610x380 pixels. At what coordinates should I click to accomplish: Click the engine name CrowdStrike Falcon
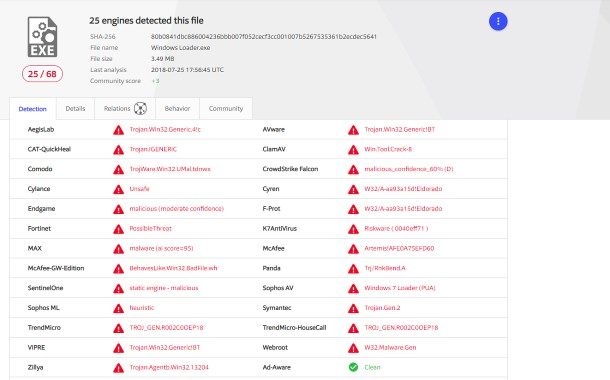pos(290,169)
